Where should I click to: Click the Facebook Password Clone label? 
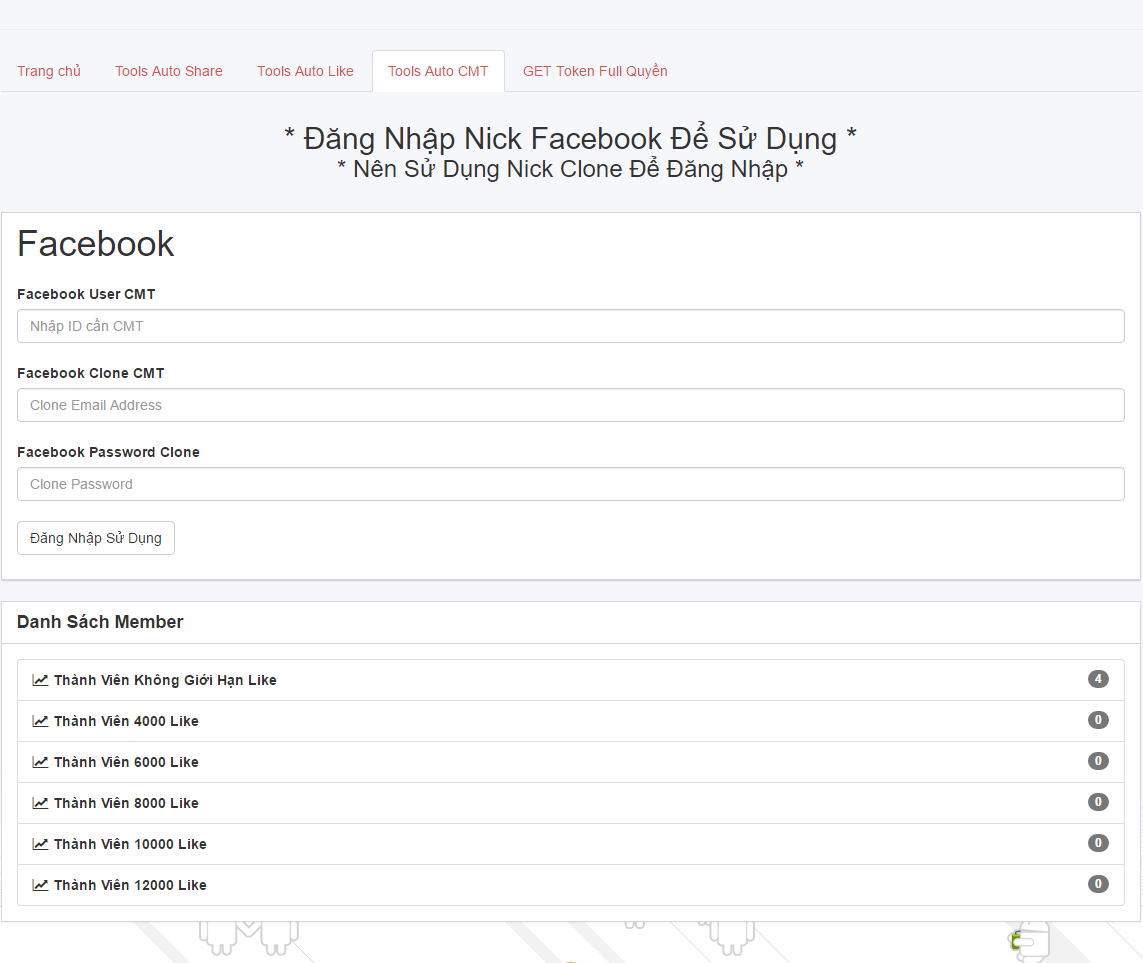108,452
